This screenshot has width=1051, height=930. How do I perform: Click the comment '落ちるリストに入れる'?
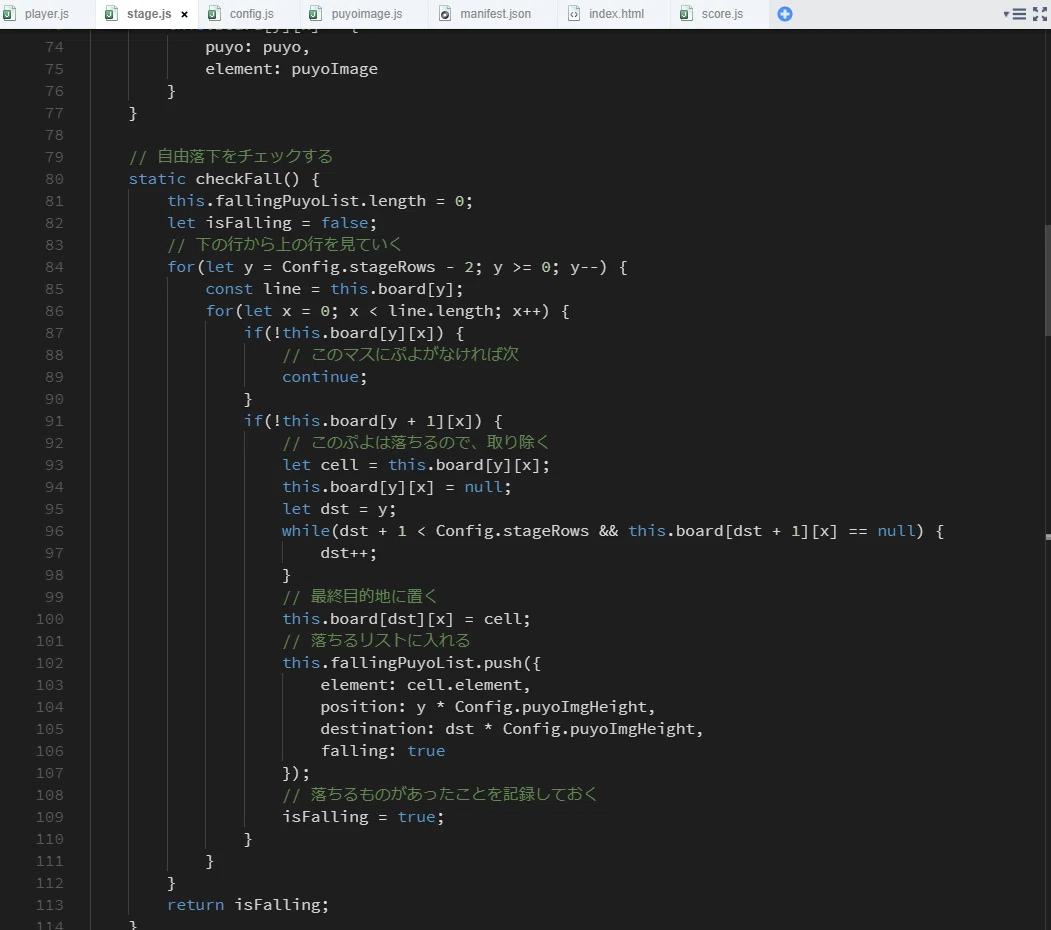point(376,641)
